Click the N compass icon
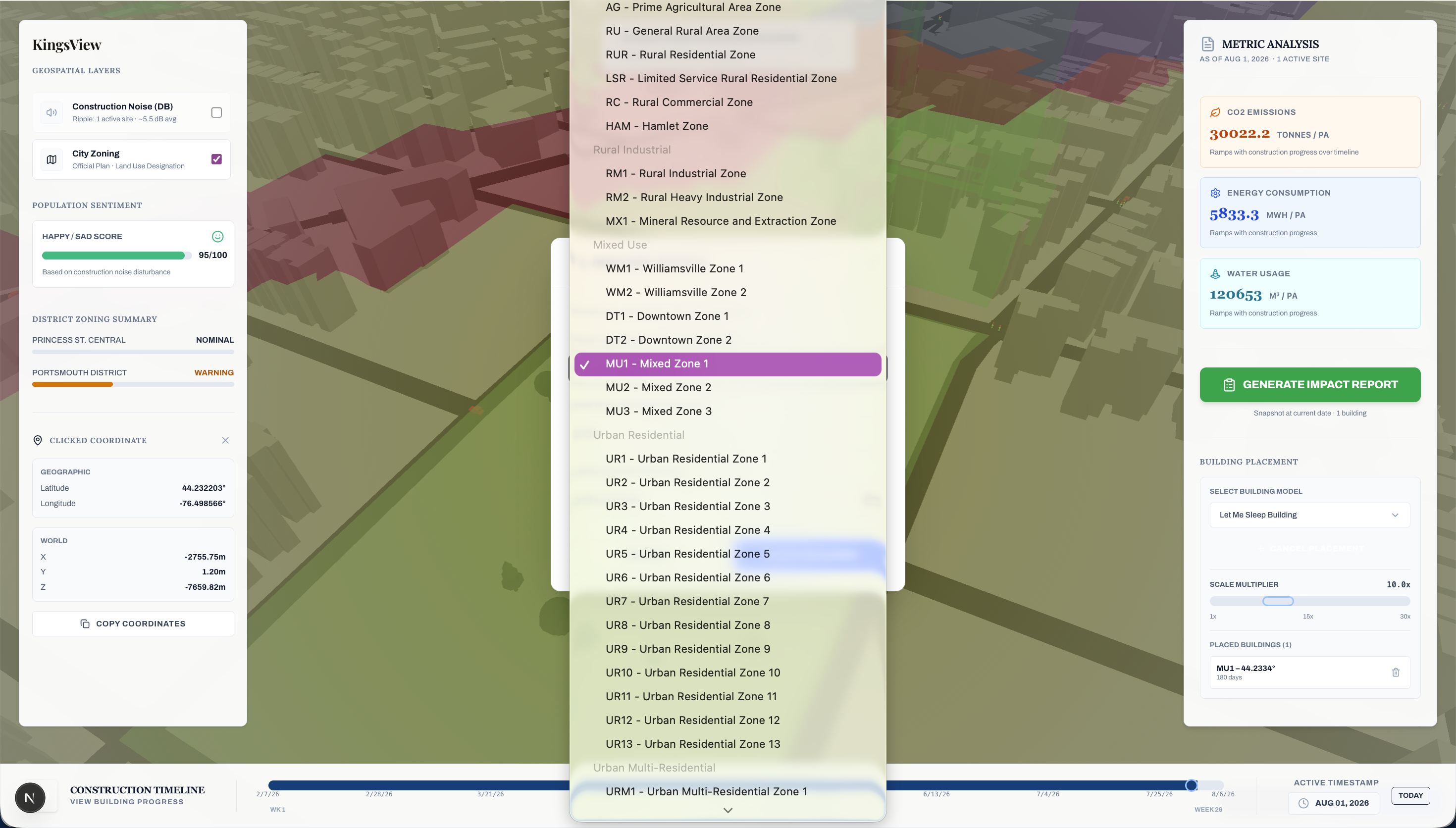Viewport: 1456px width, 828px height. 30,797
